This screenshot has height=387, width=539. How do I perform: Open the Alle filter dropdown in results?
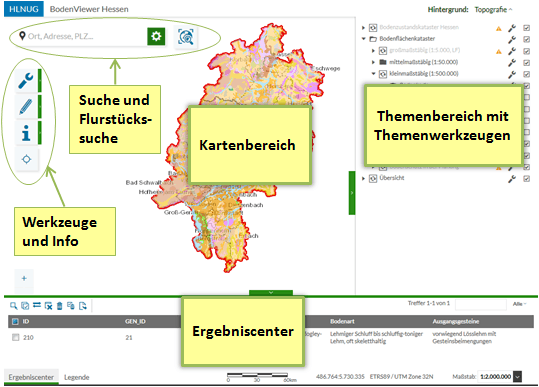click(x=519, y=304)
